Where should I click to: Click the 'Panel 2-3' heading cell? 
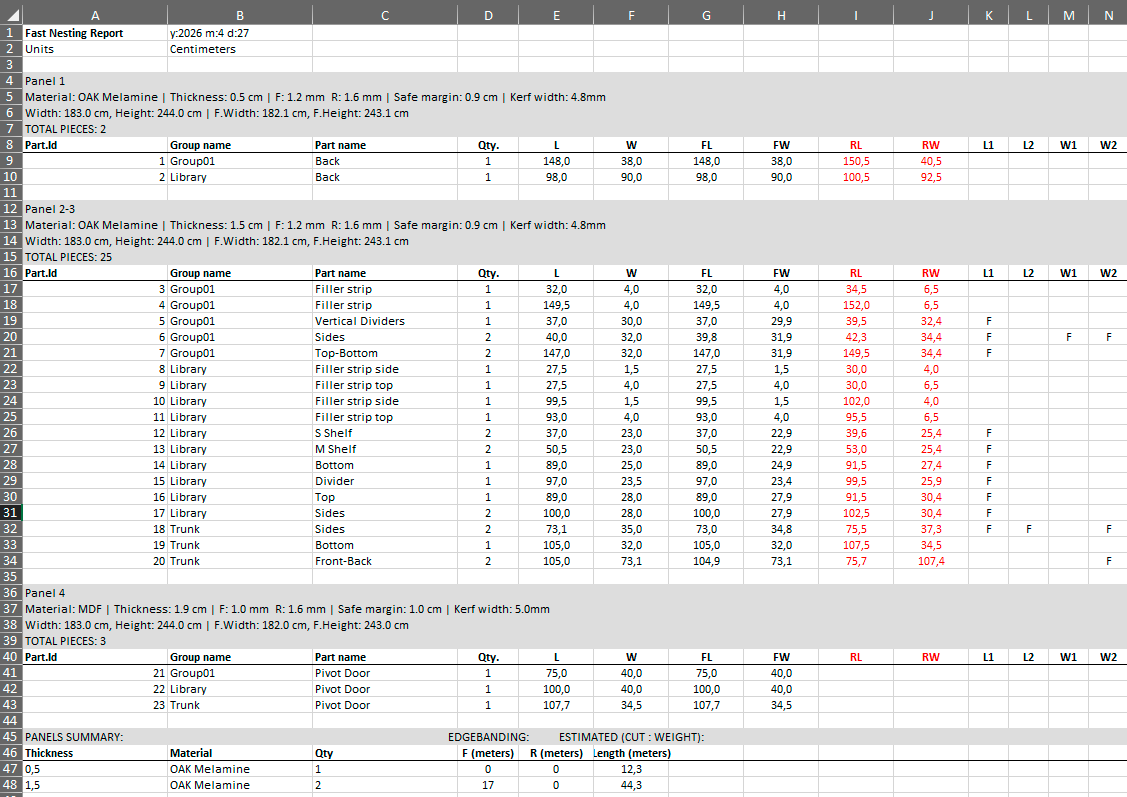pos(50,209)
